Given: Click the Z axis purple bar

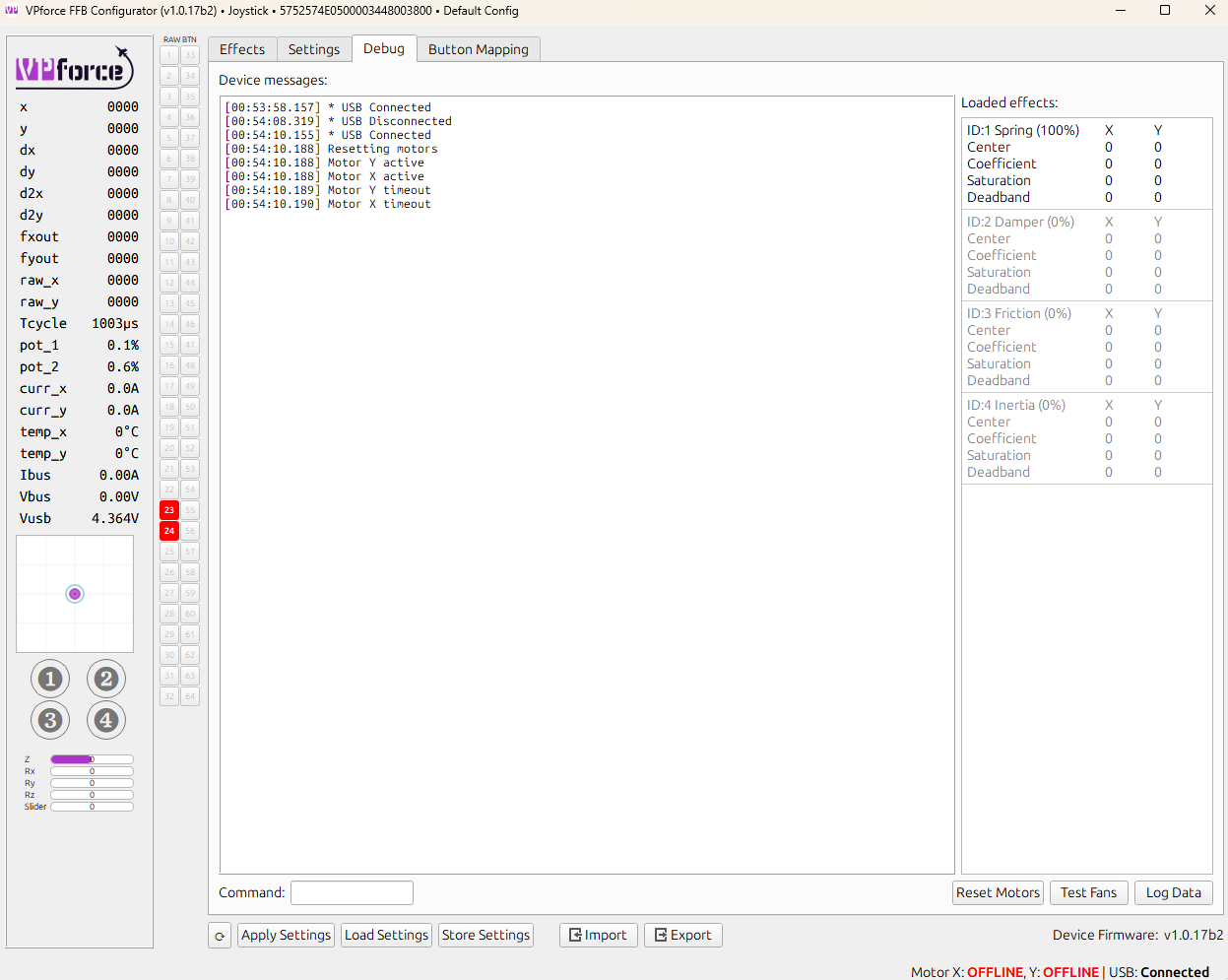Looking at the screenshot, I should tap(92, 759).
